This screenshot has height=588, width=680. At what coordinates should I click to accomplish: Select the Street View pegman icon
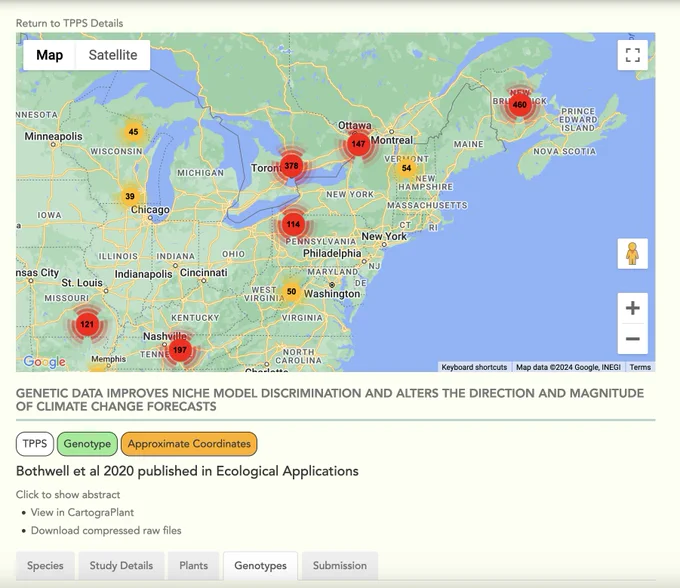[632, 253]
